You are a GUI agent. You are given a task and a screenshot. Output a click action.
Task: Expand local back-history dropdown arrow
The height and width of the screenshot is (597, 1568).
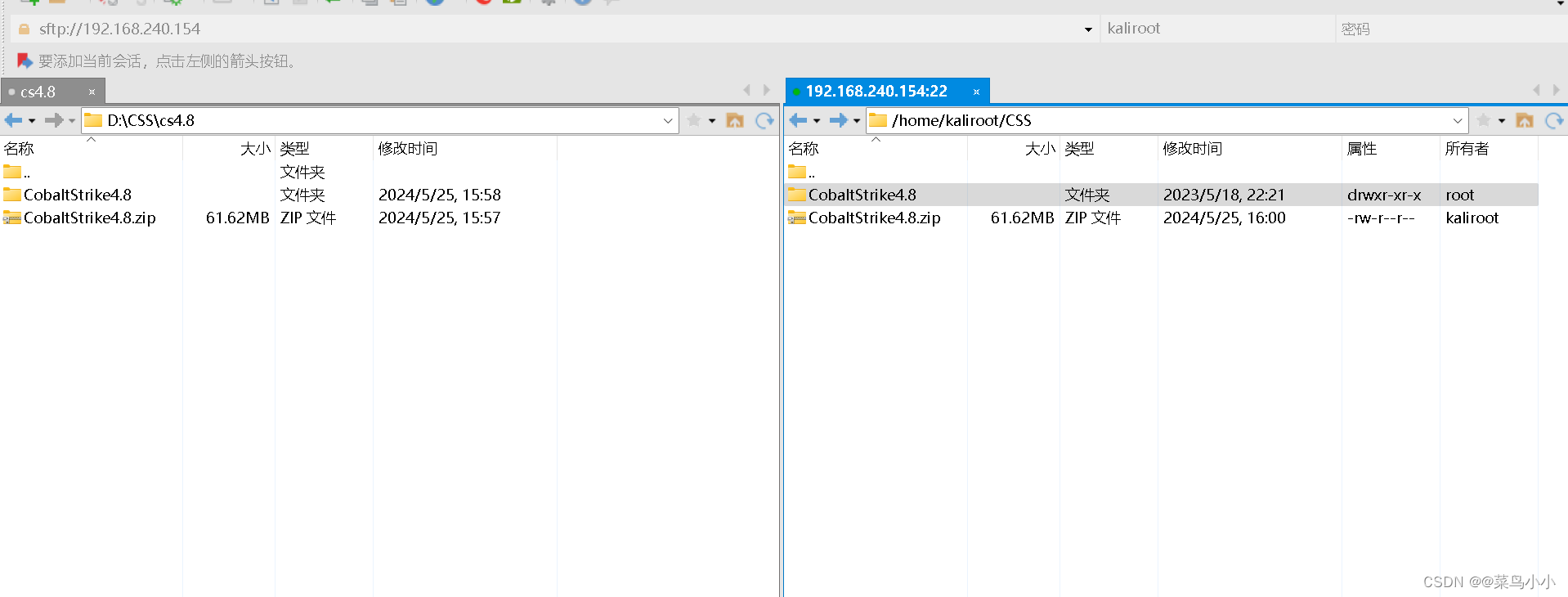point(32,121)
